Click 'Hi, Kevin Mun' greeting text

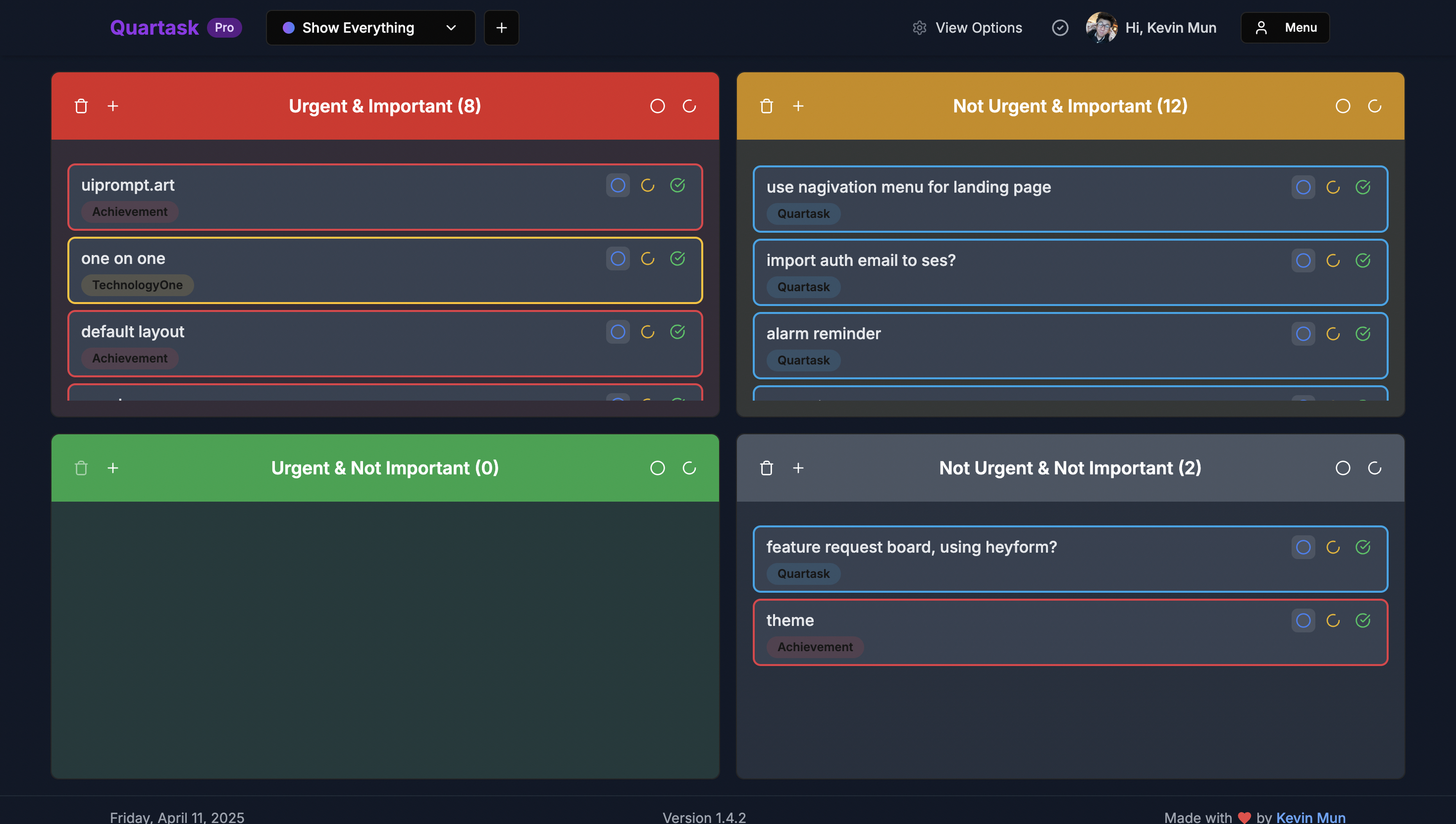click(1170, 27)
